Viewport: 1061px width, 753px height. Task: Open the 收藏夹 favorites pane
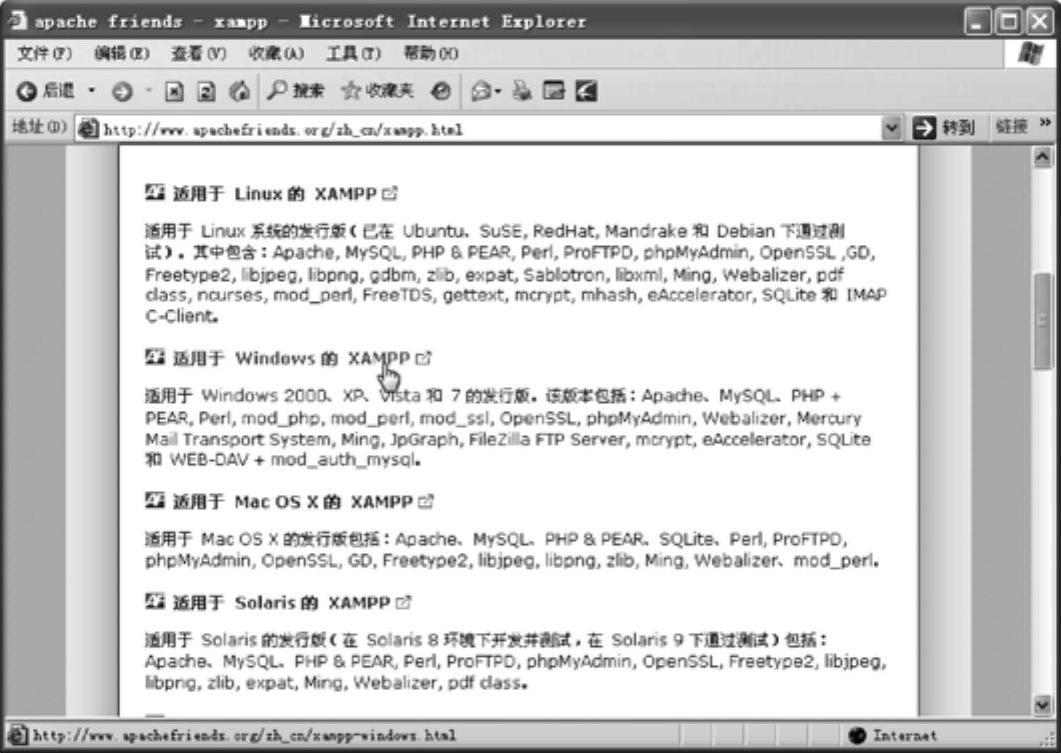coord(377,91)
